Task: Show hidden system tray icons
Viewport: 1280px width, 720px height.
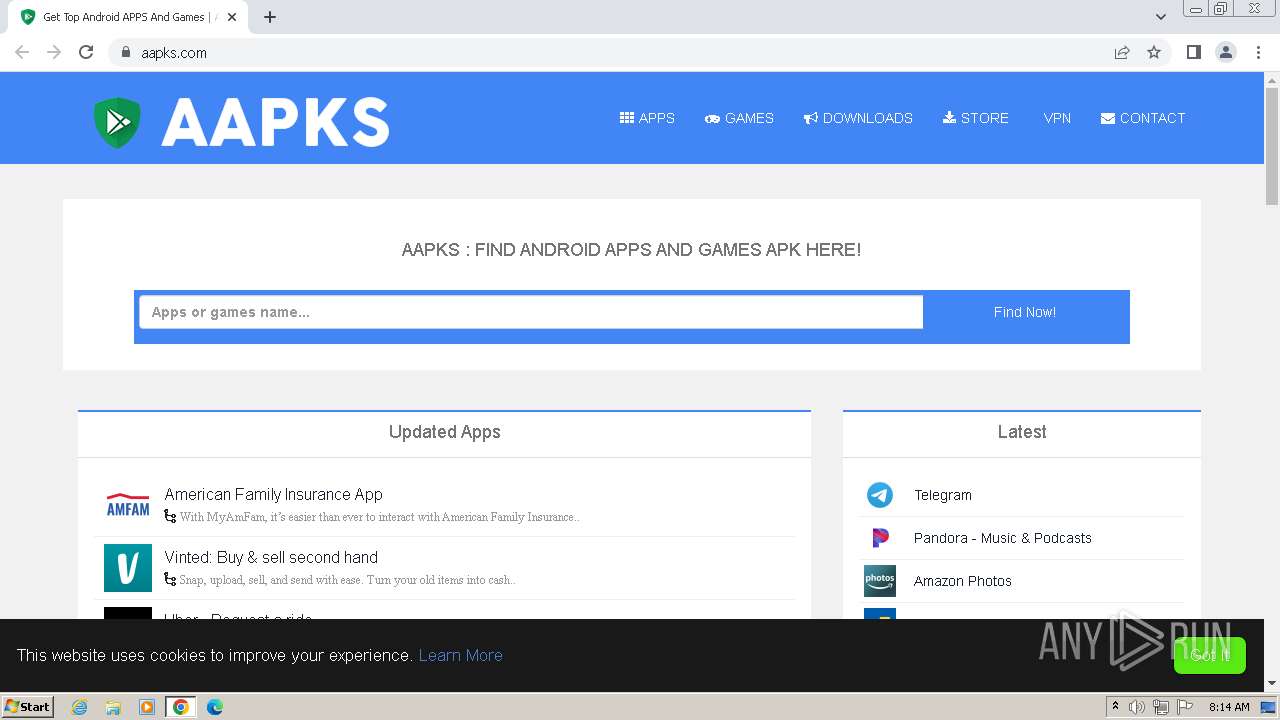Action: 1115,707
